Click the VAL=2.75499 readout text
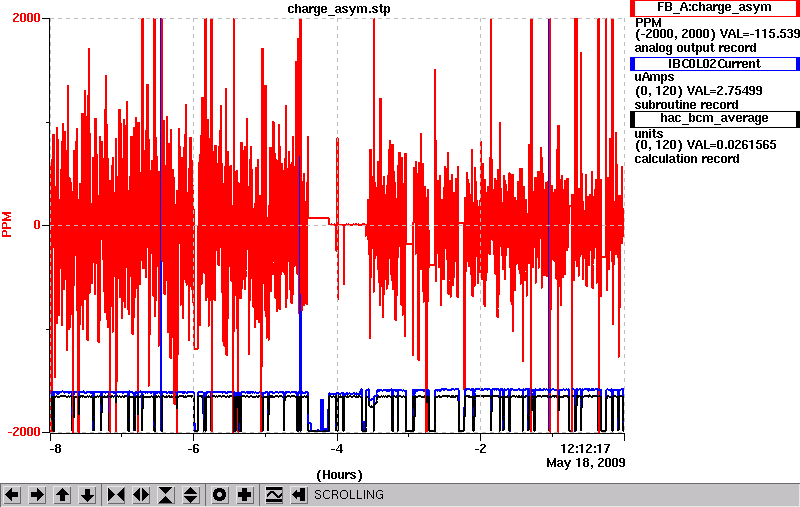 point(725,91)
